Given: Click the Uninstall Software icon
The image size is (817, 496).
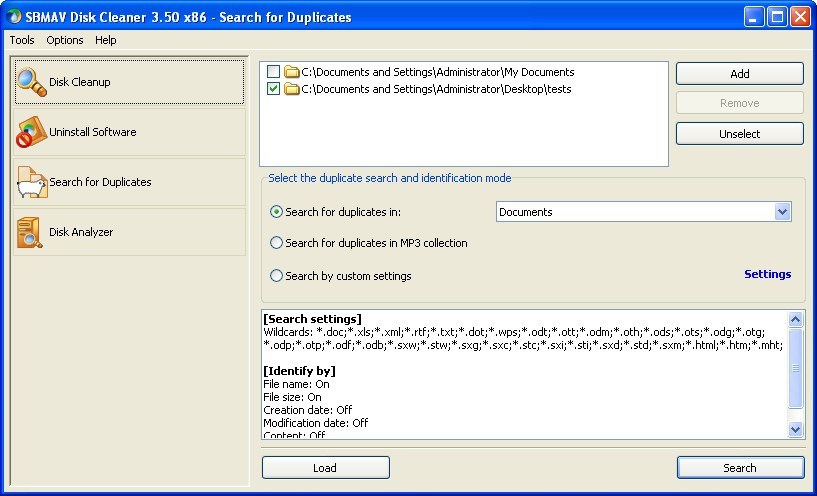Looking at the screenshot, I should coord(31,132).
